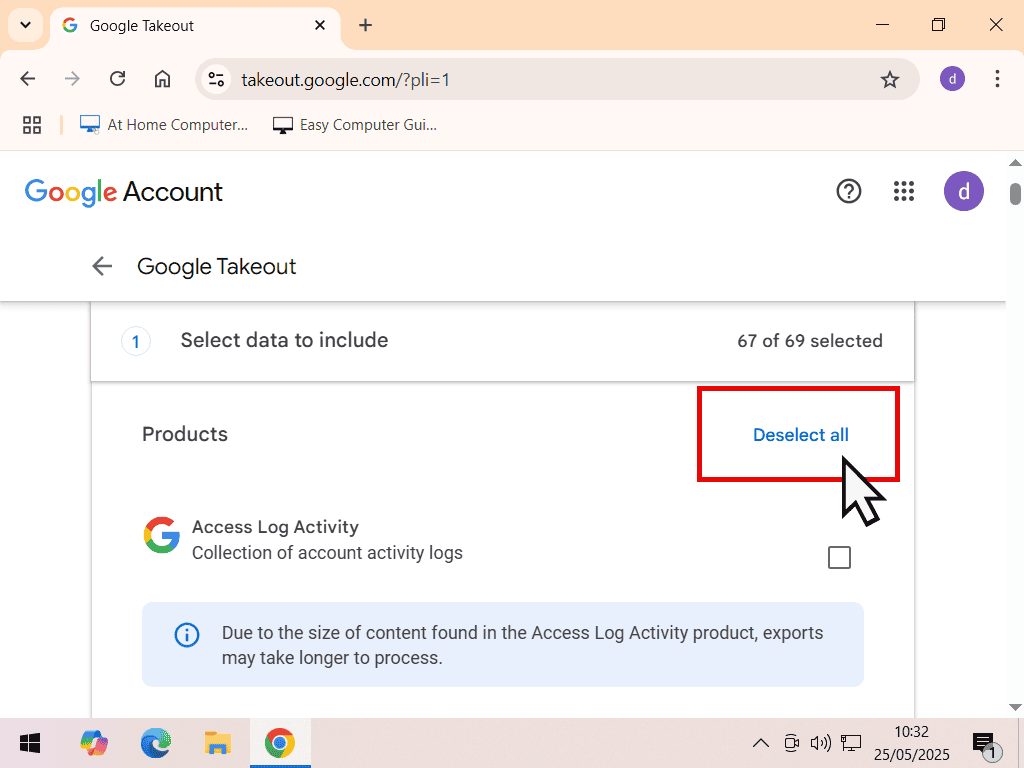Reload the page
This screenshot has width=1024, height=768.
click(118, 79)
